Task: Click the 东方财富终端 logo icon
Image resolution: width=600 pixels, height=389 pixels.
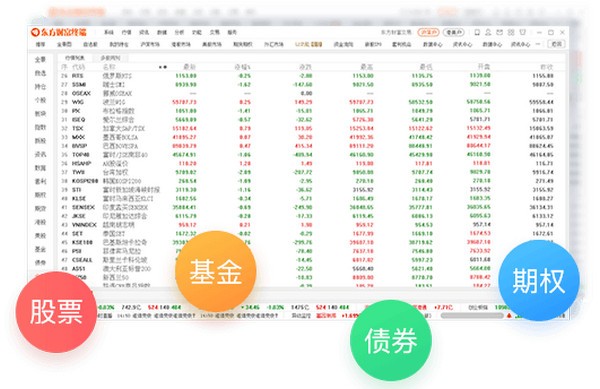Action: [x=35, y=32]
